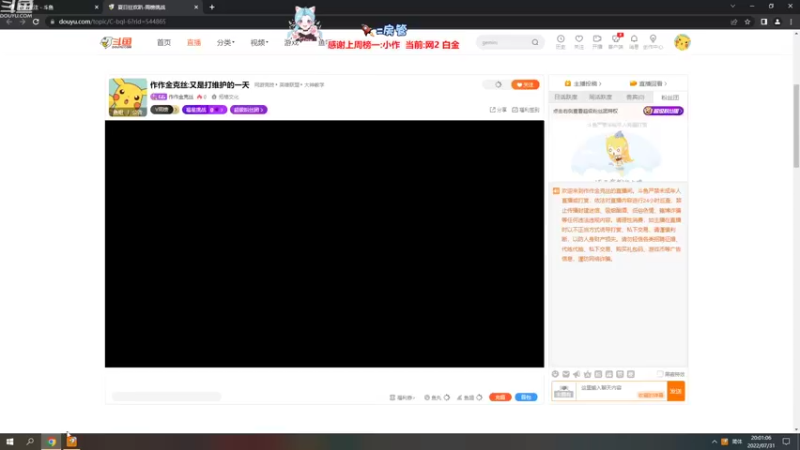Expand the welfare dropdown below the player
Image resolution: width=800 pixels, height=450 pixels.
[x=402, y=397]
